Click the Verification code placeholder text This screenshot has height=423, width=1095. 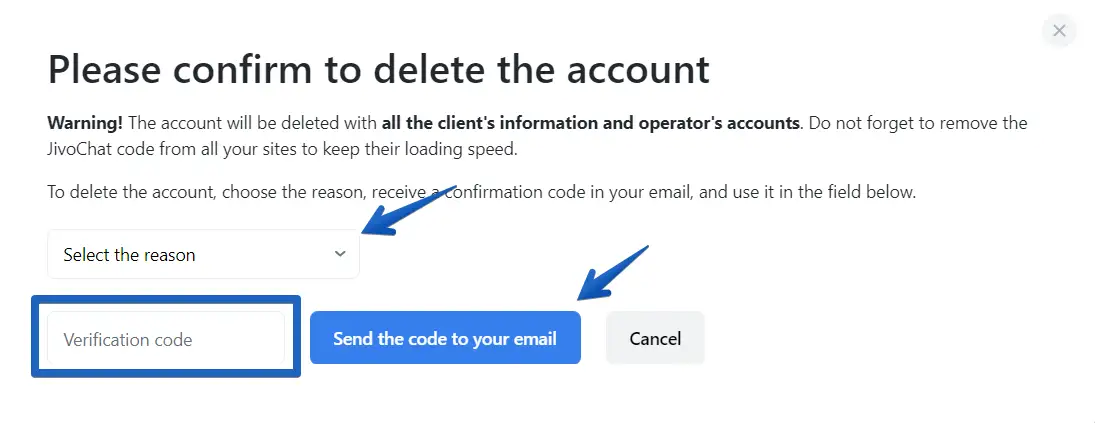coord(128,339)
